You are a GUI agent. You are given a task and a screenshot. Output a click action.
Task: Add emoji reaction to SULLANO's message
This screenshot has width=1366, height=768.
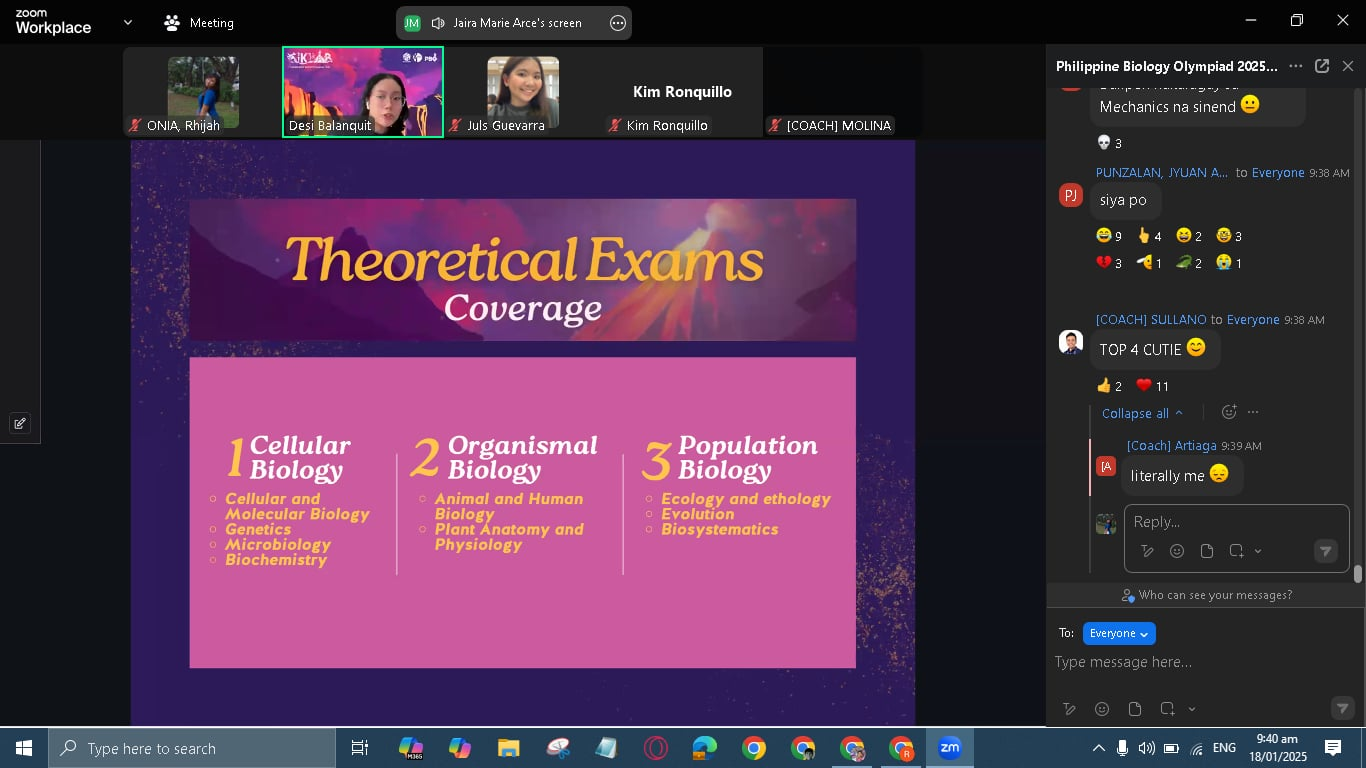(1229, 412)
